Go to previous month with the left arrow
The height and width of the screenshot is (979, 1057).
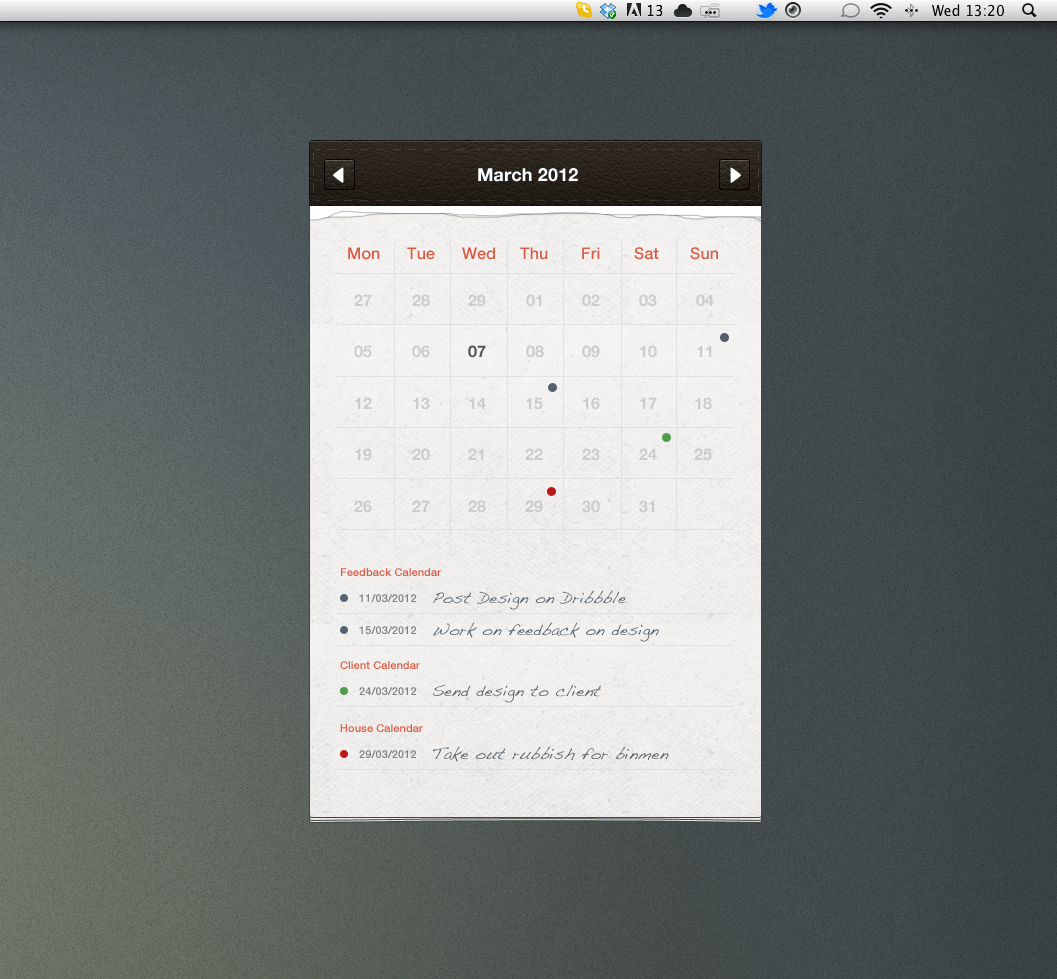click(338, 174)
